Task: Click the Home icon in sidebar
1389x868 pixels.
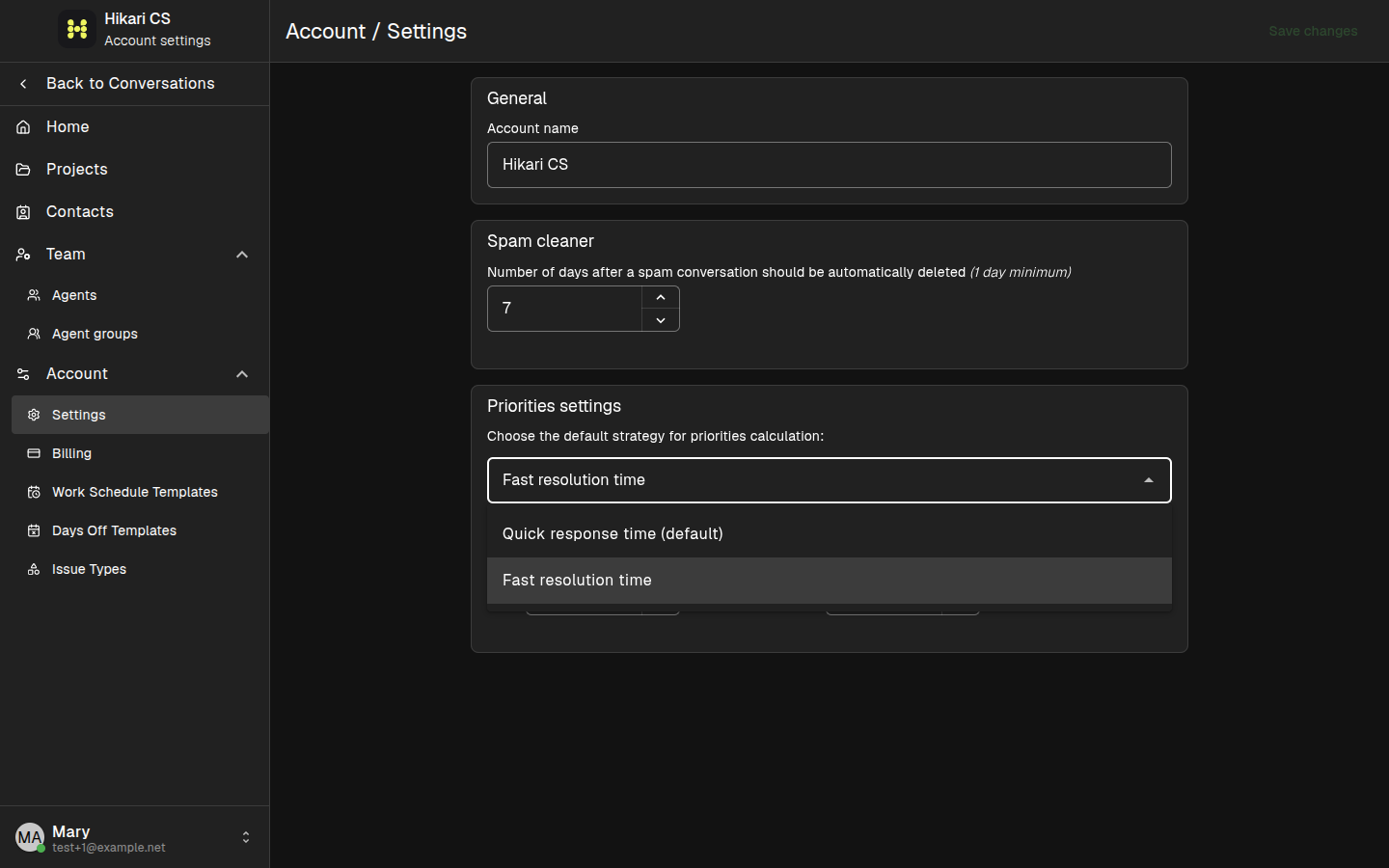Action: tap(23, 127)
